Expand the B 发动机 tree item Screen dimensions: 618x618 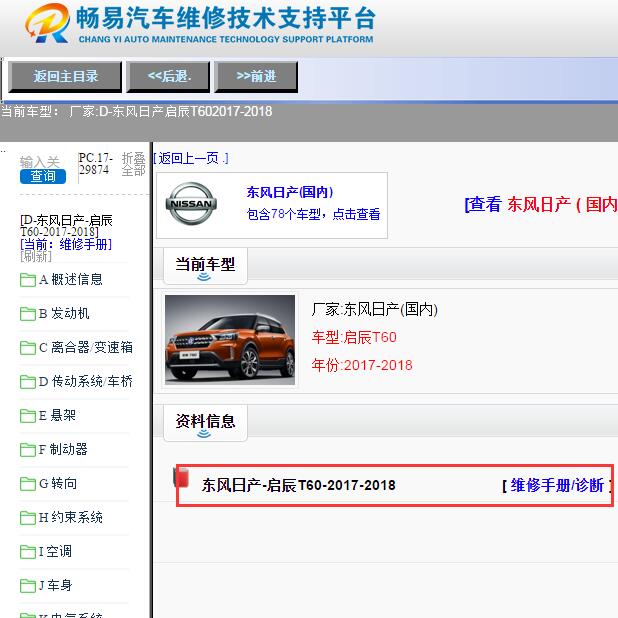pyautogui.click(x=64, y=313)
